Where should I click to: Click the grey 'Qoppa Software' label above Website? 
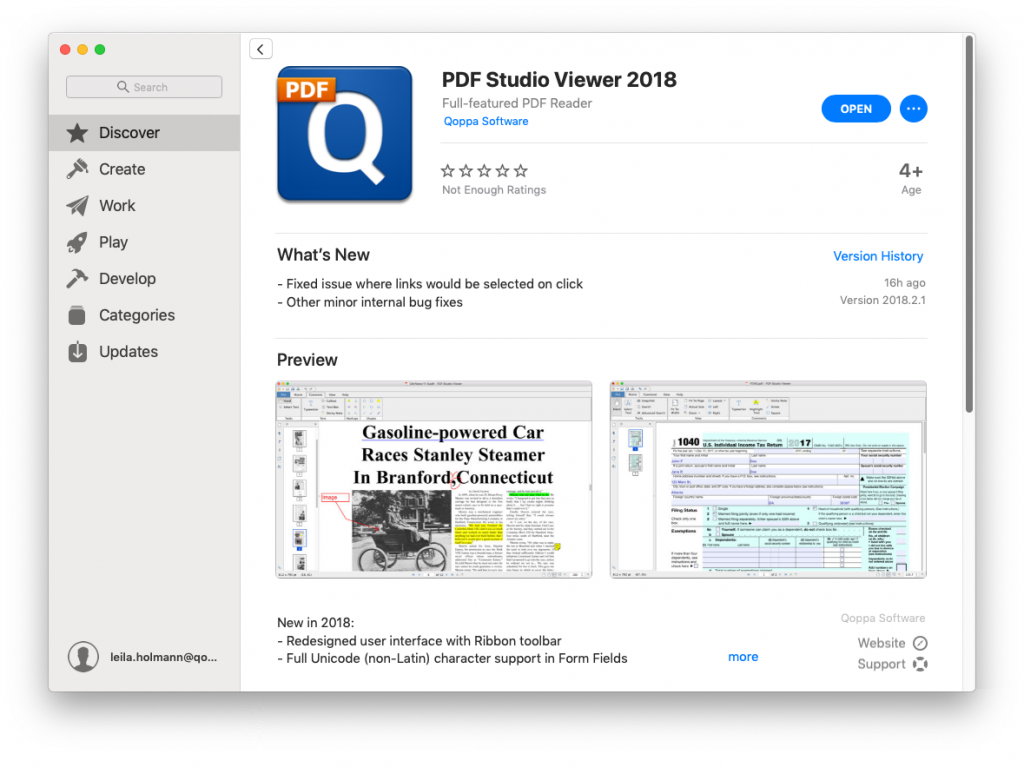click(882, 618)
